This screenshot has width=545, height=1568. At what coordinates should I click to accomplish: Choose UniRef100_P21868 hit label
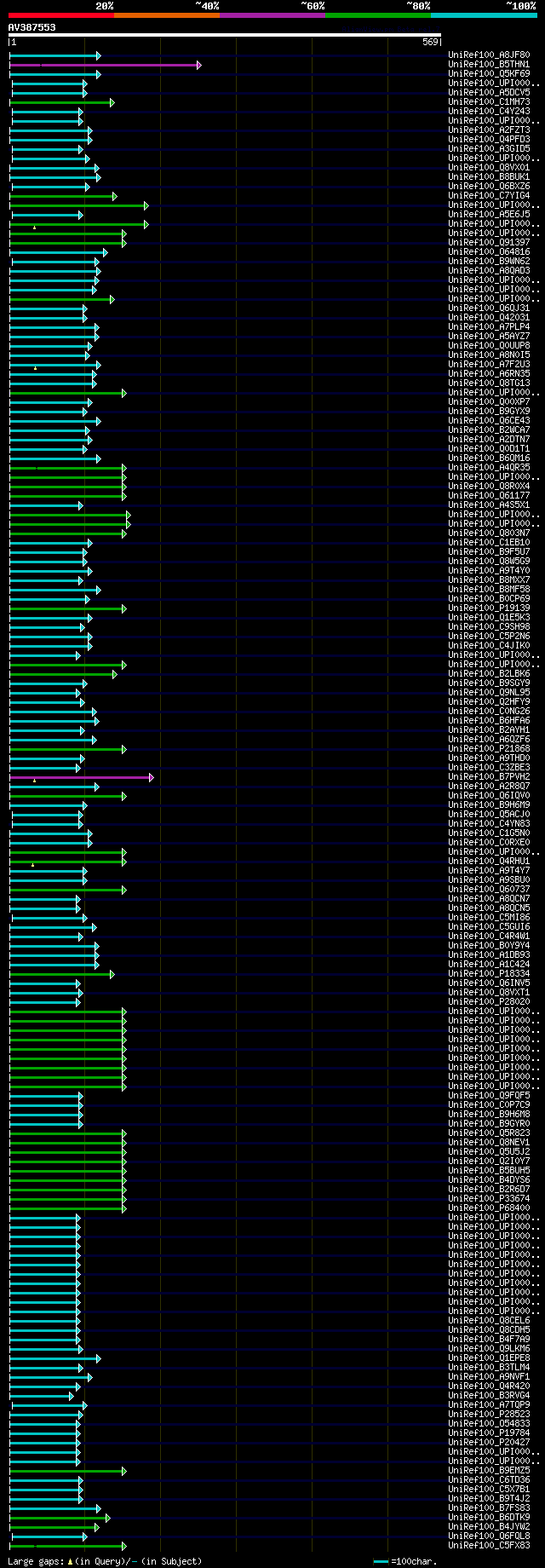click(489, 749)
